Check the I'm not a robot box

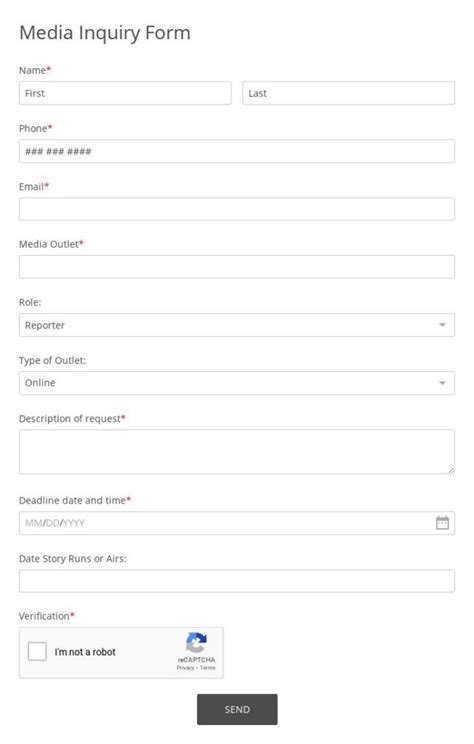37,651
